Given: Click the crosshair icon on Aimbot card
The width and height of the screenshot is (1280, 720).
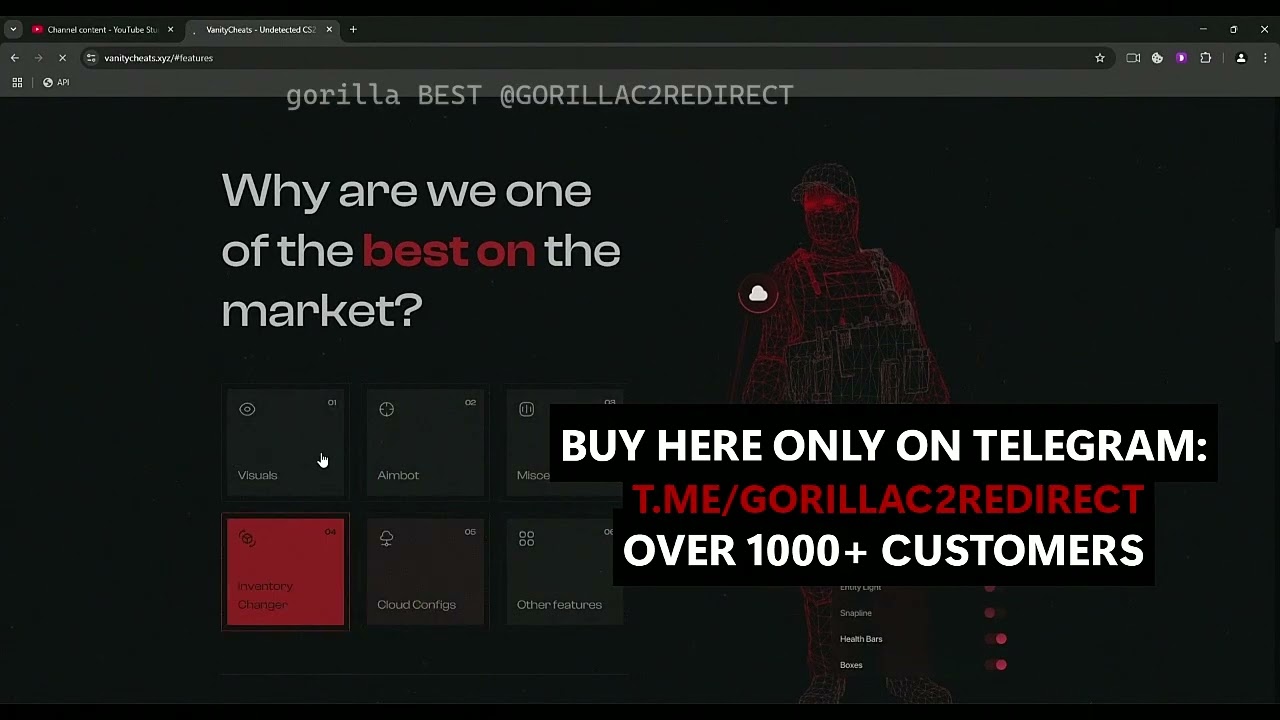Looking at the screenshot, I should [x=386, y=409].
